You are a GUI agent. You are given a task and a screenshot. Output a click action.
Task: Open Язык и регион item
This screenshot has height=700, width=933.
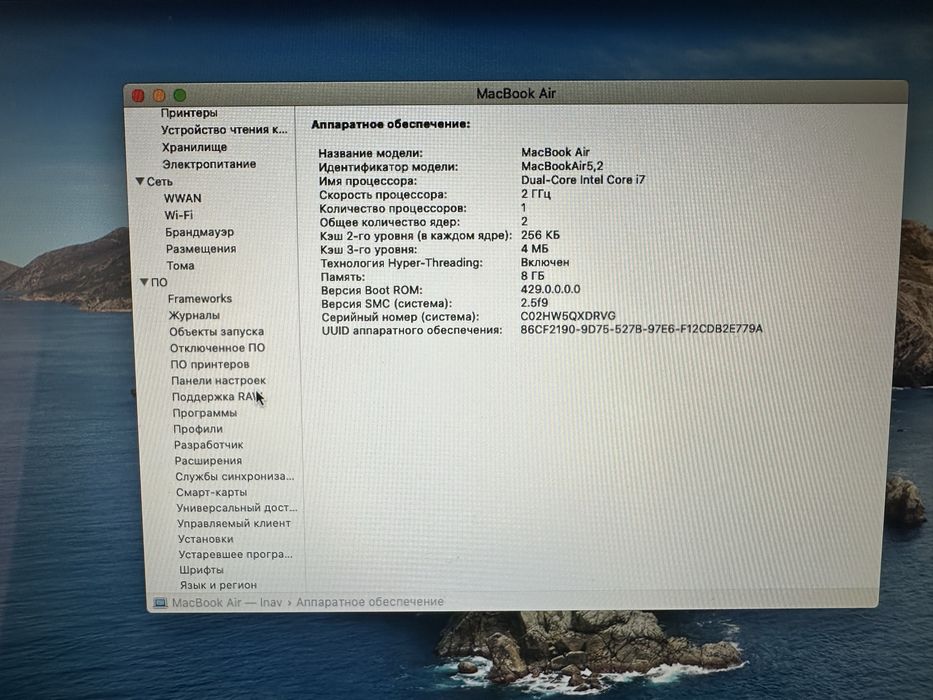(x=218, y=585)
